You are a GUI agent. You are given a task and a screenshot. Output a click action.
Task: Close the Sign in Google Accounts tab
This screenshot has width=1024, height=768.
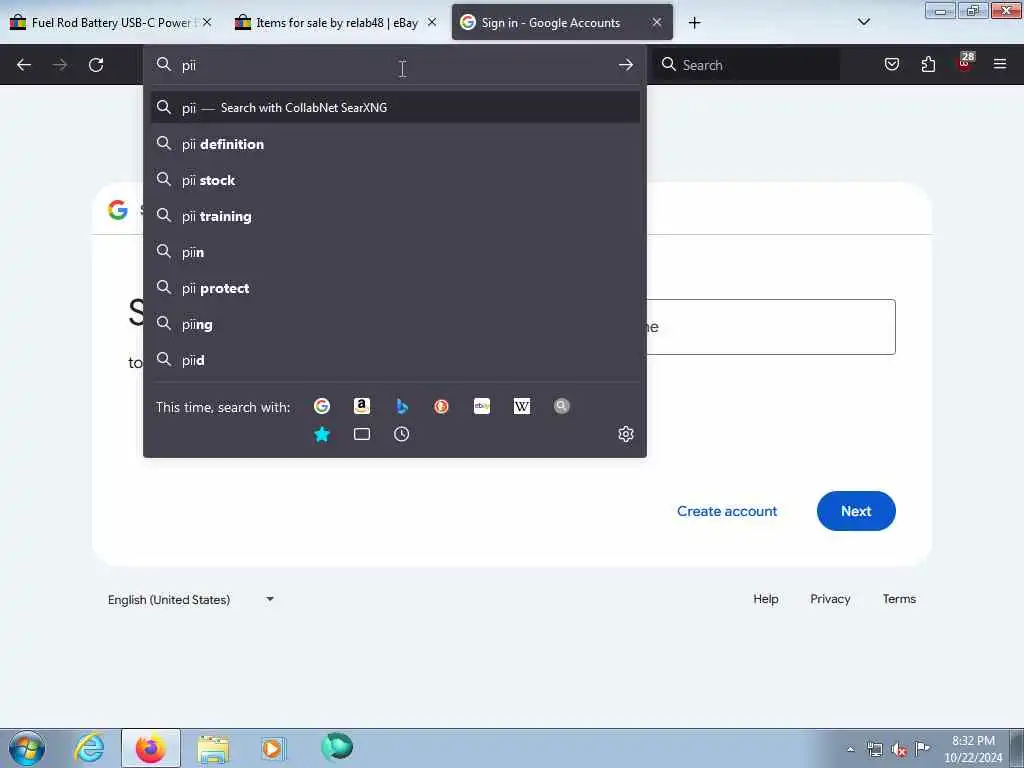coord(657,22)
